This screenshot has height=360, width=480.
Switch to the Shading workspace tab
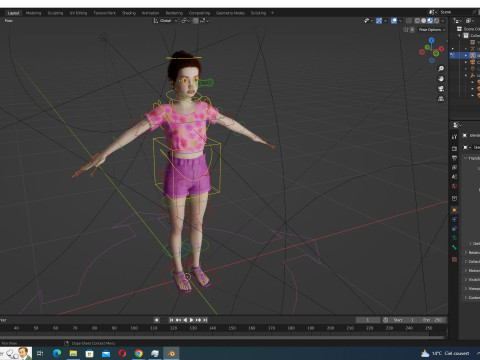click(129, 13)
